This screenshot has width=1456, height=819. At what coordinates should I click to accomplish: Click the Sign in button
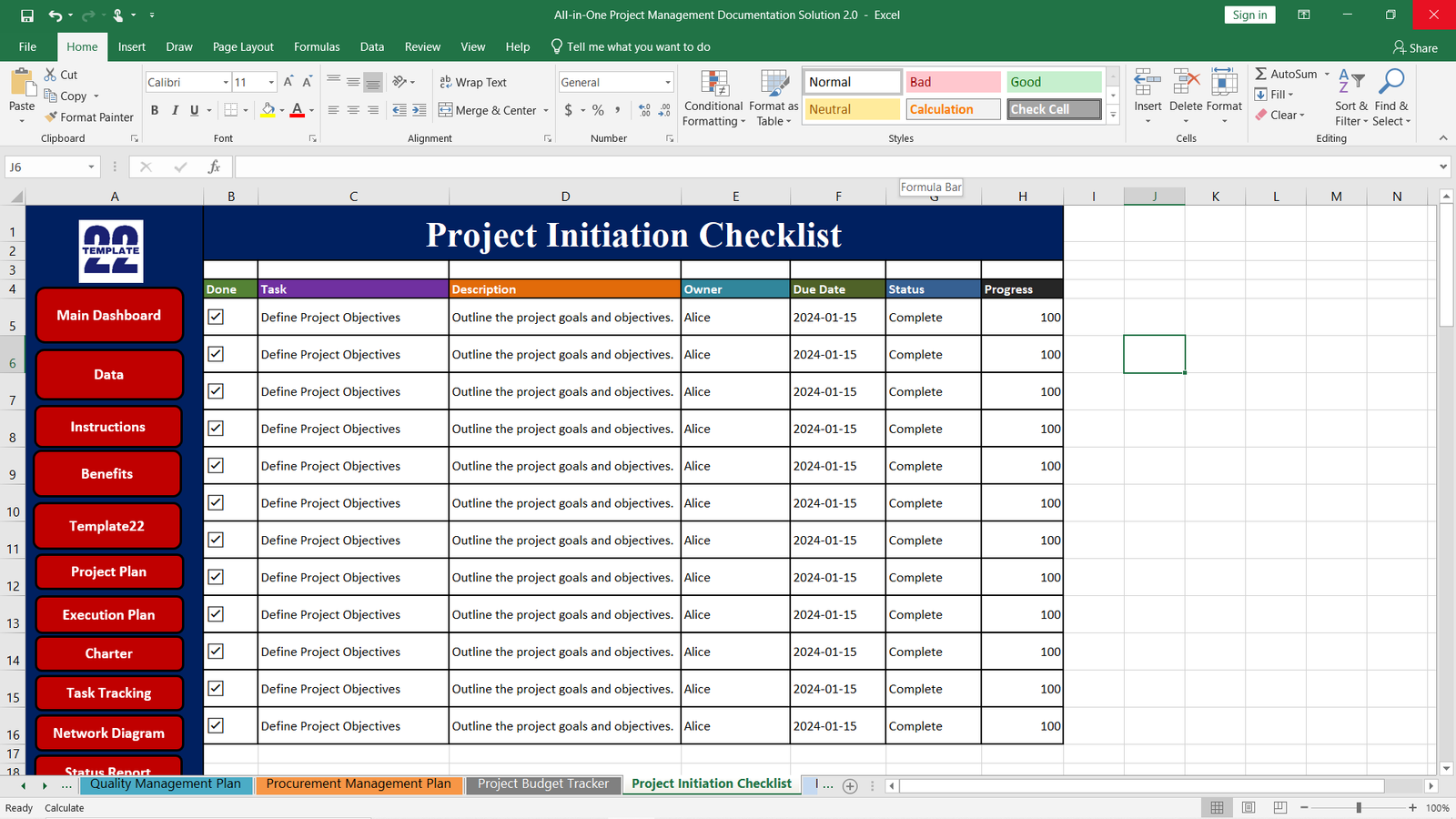click(1249, 15)
